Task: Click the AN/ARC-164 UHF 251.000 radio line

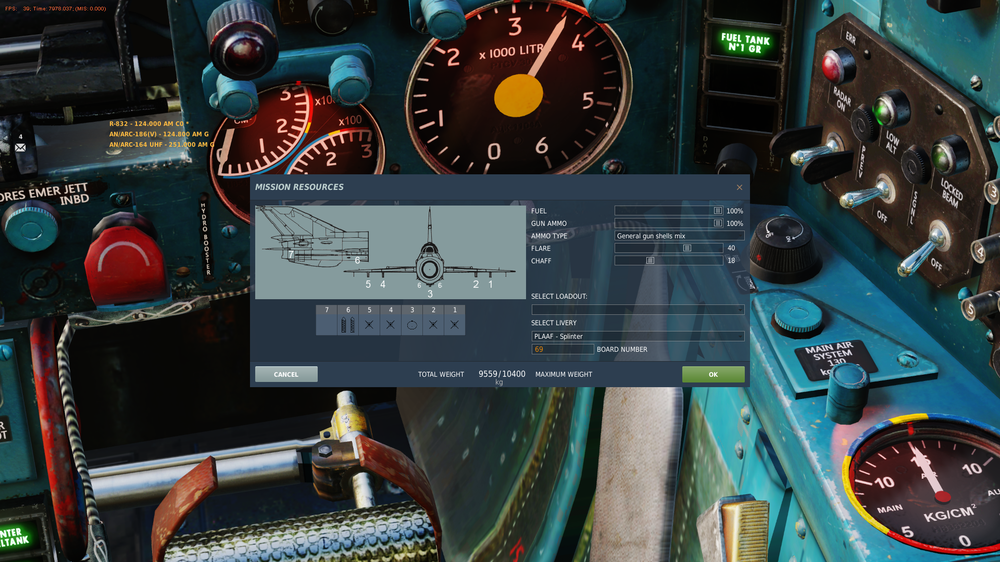Action: 160,145
